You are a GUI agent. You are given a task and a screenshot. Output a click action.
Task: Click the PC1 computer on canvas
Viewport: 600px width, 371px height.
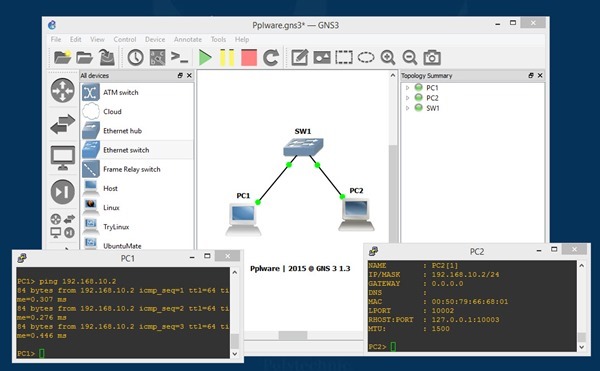click(x=243, y=219)
